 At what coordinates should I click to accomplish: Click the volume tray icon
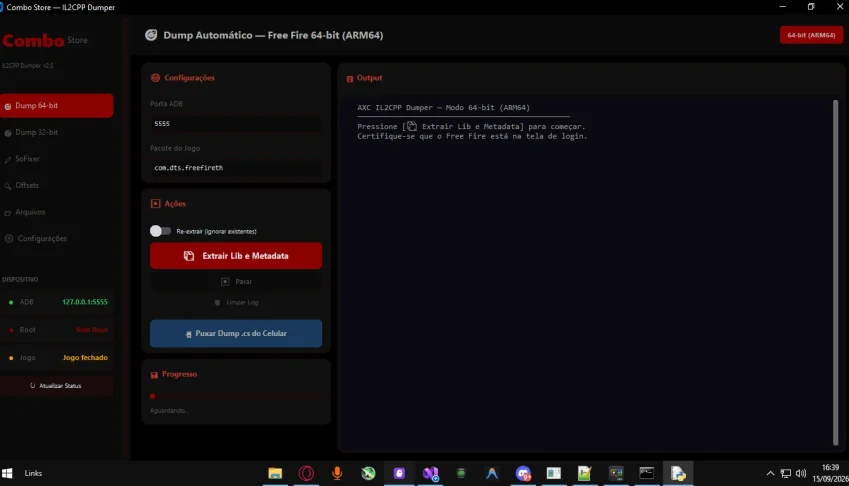(x=801, y=474)
